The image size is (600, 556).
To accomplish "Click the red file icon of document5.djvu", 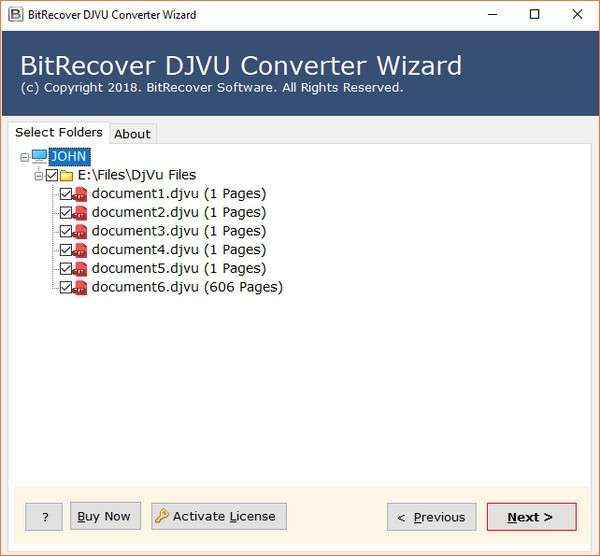I will point(80,269).
